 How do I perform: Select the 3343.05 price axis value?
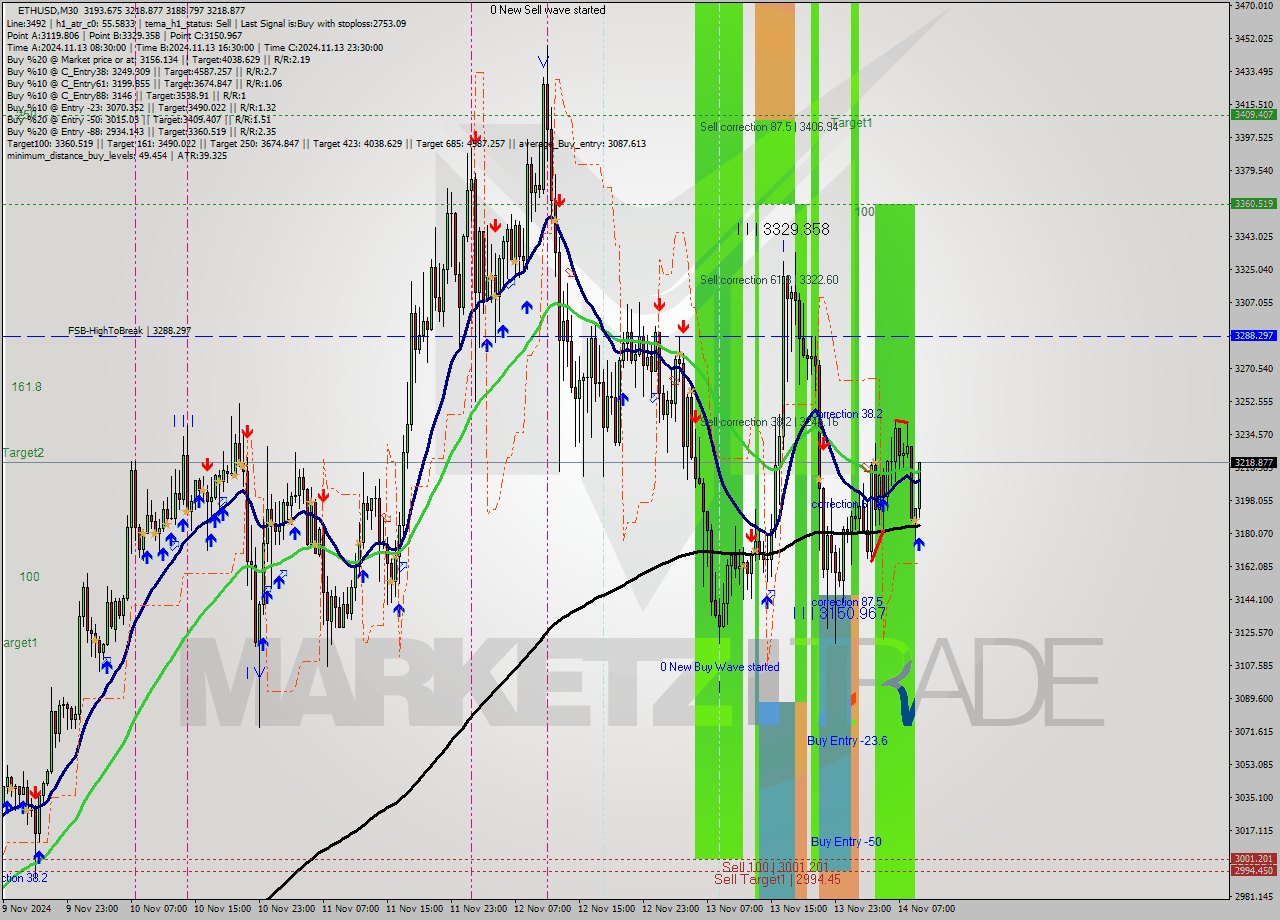1253,237
